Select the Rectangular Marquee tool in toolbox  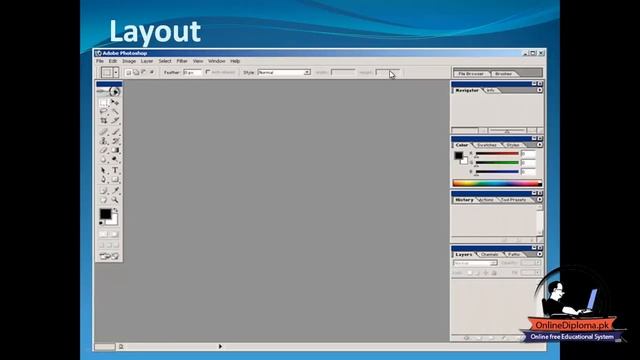coord(104,102)
